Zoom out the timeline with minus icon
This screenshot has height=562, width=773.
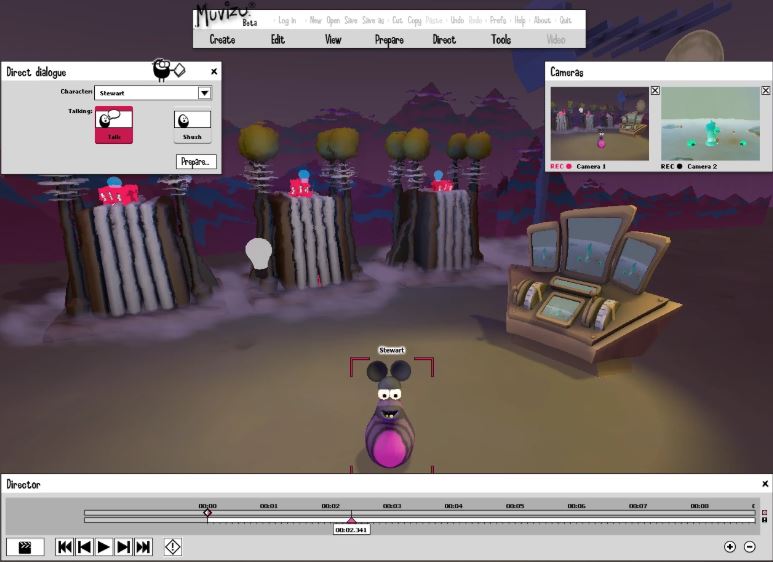[x=750, y=547]
